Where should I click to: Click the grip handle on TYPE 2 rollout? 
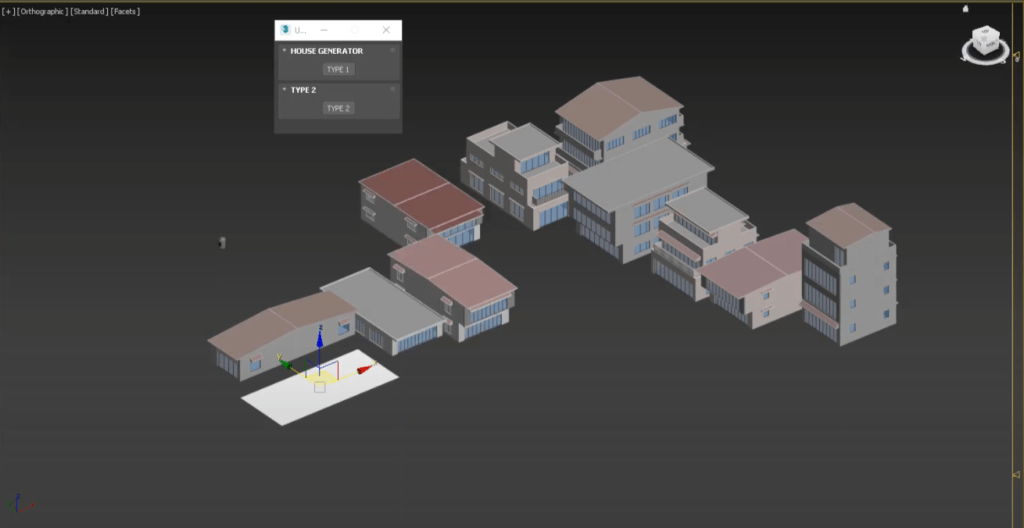[x=392, y=89]
